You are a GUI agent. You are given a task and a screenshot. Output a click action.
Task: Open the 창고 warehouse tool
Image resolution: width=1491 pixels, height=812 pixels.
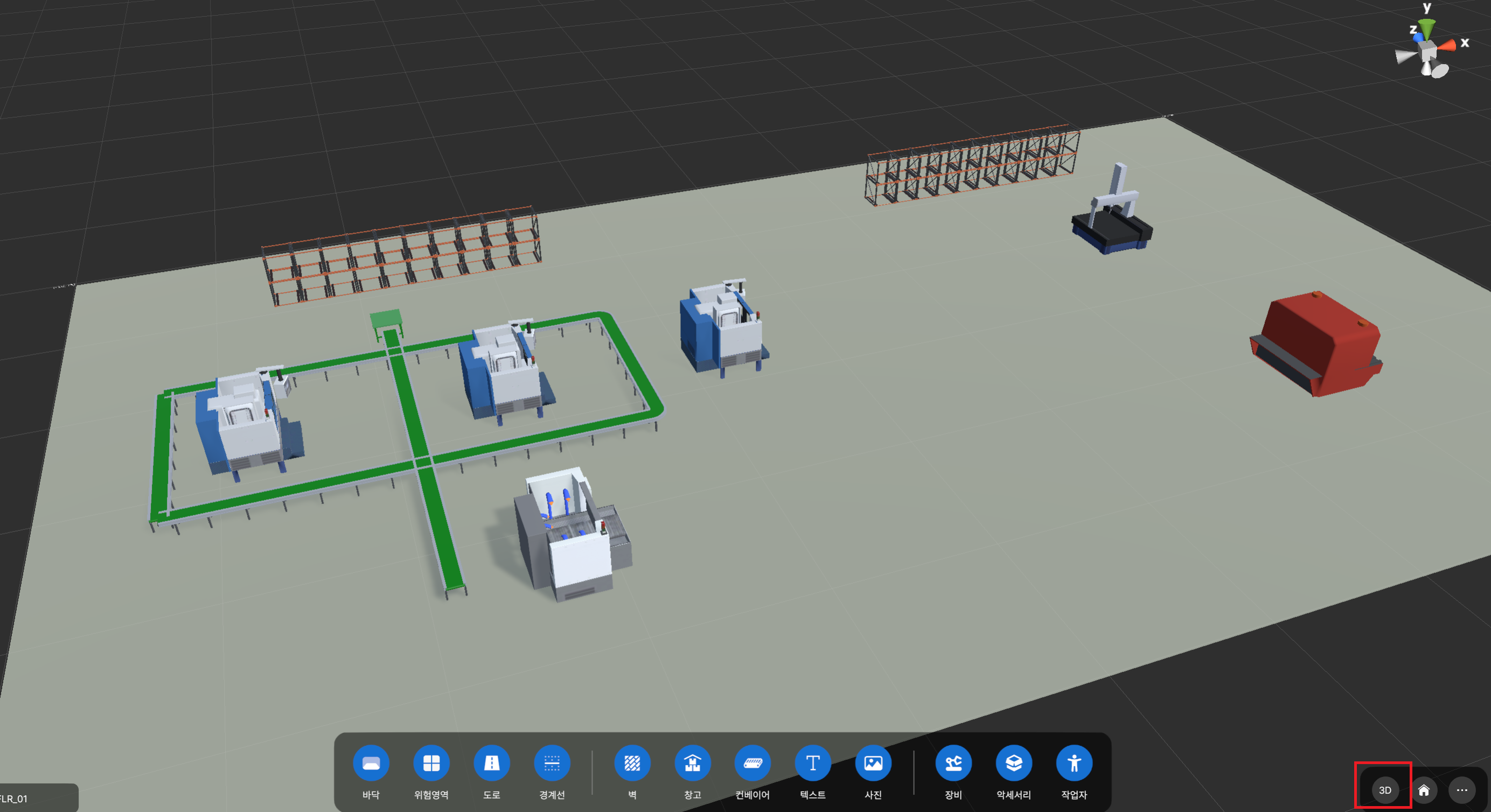point(692,764)
